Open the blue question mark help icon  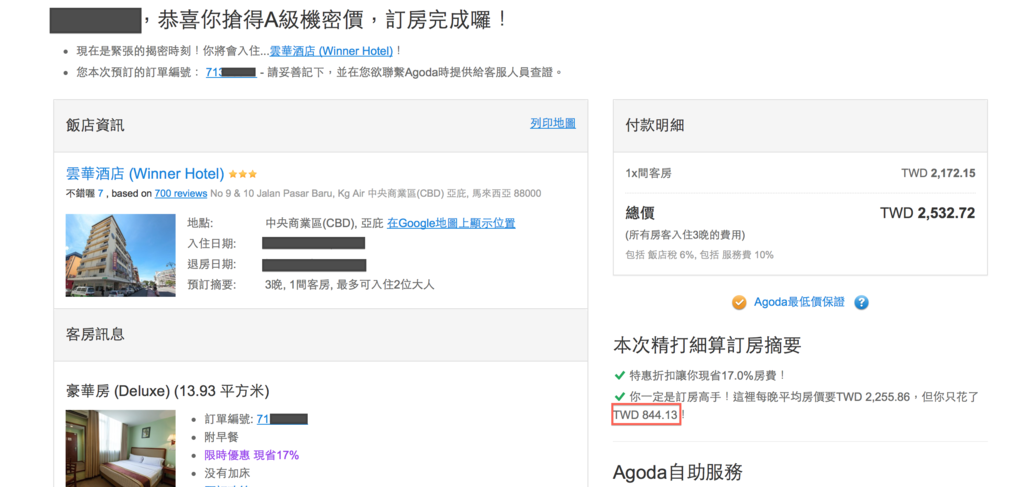pos(861,303)
